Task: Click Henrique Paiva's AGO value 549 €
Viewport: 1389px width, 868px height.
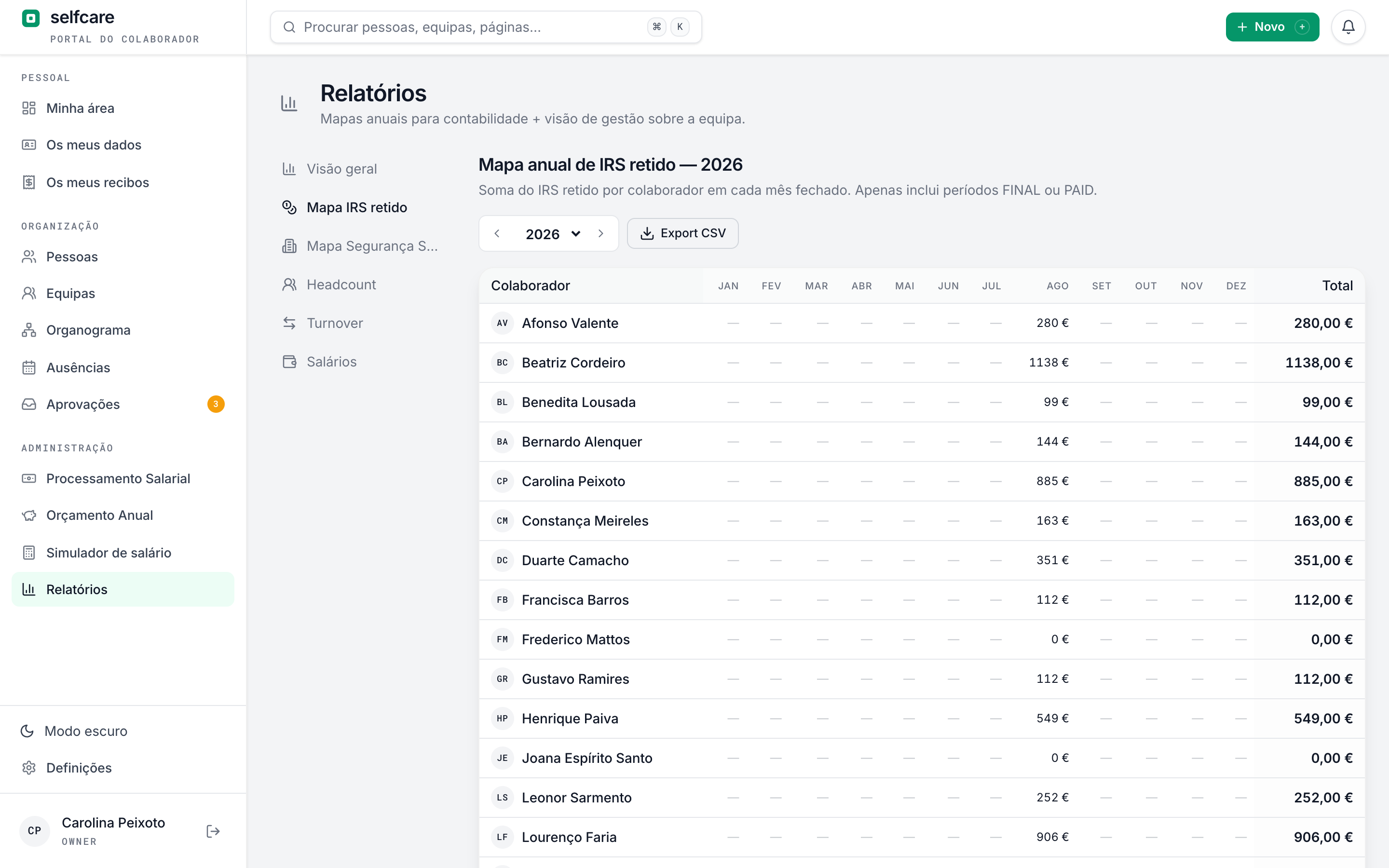Action: tap(1052, 718)
